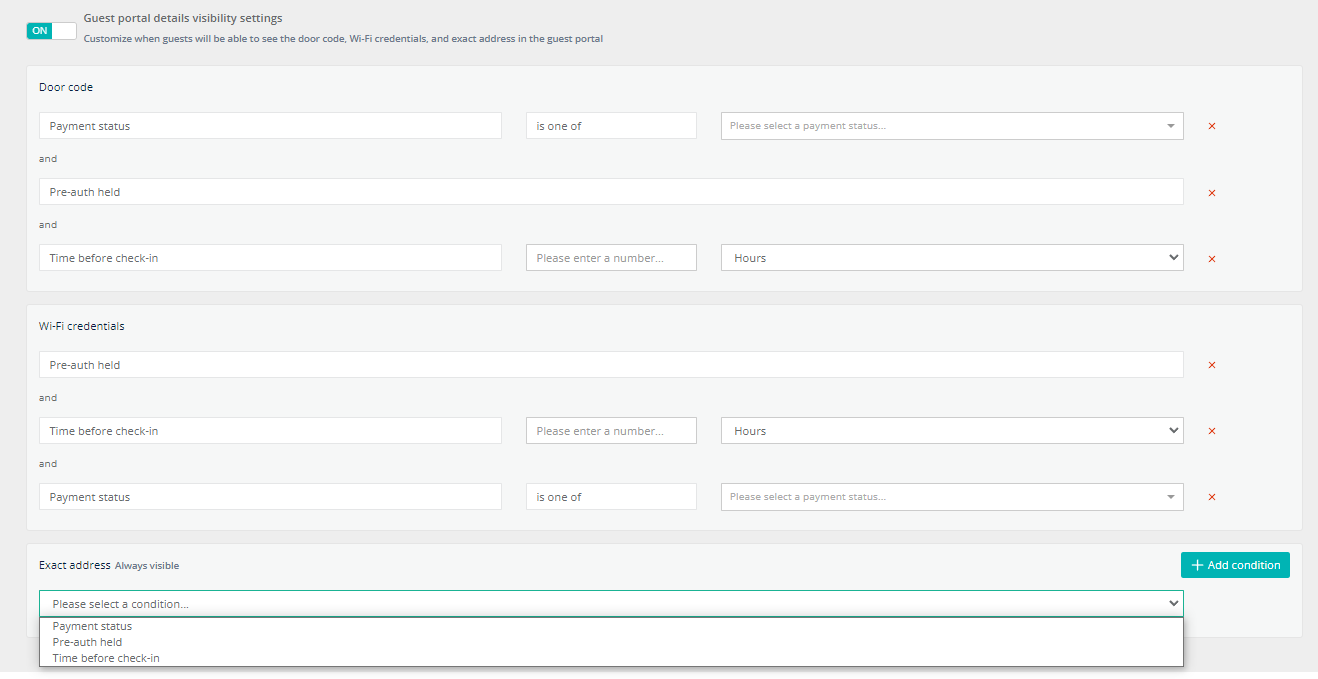This screenshot has width=1318, height=679.
Task: Open the Door code payment status selector
Action: coord(952,126)
